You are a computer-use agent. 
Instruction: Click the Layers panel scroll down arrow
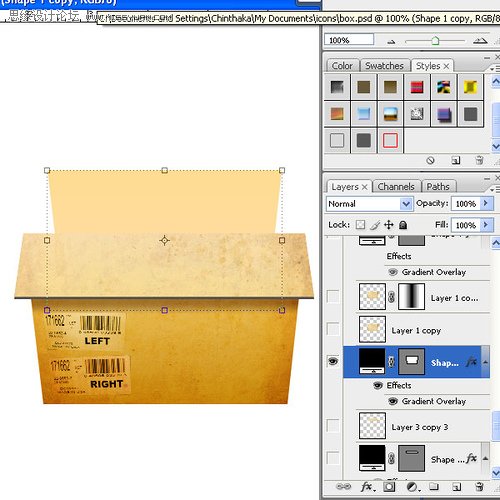coord(496,472)
